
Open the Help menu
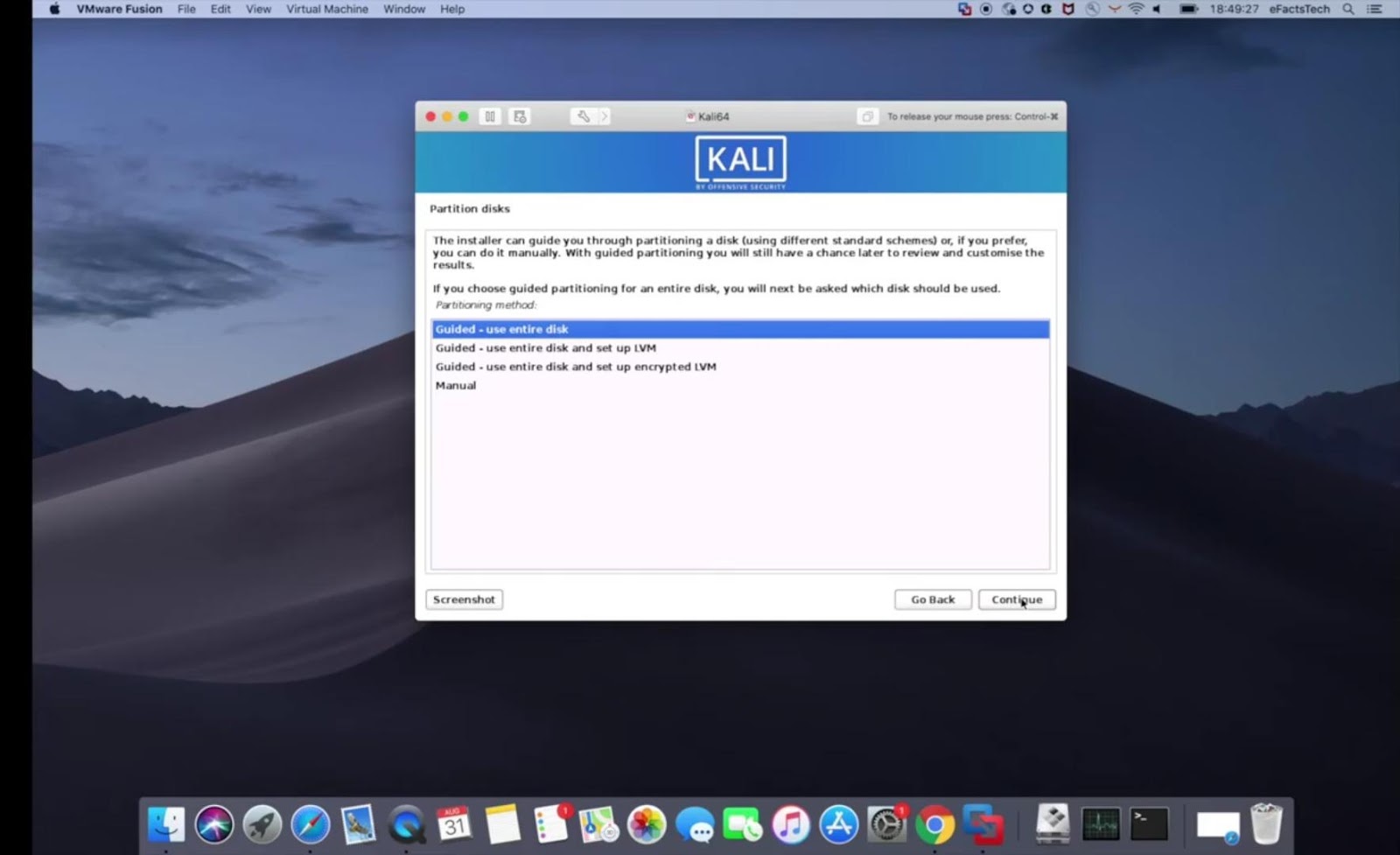tap(452, 9)
